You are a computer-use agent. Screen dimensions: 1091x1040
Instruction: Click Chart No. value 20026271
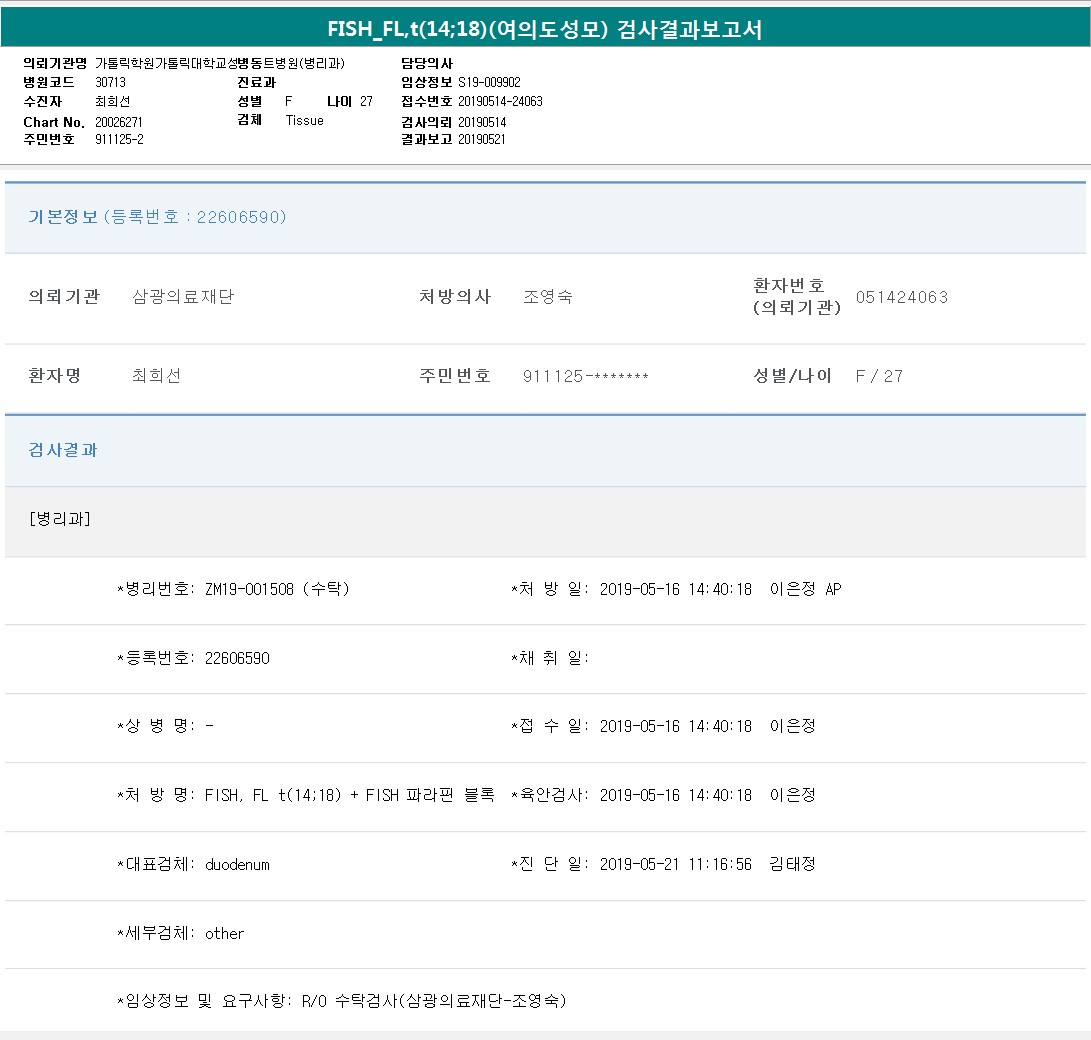119,122
